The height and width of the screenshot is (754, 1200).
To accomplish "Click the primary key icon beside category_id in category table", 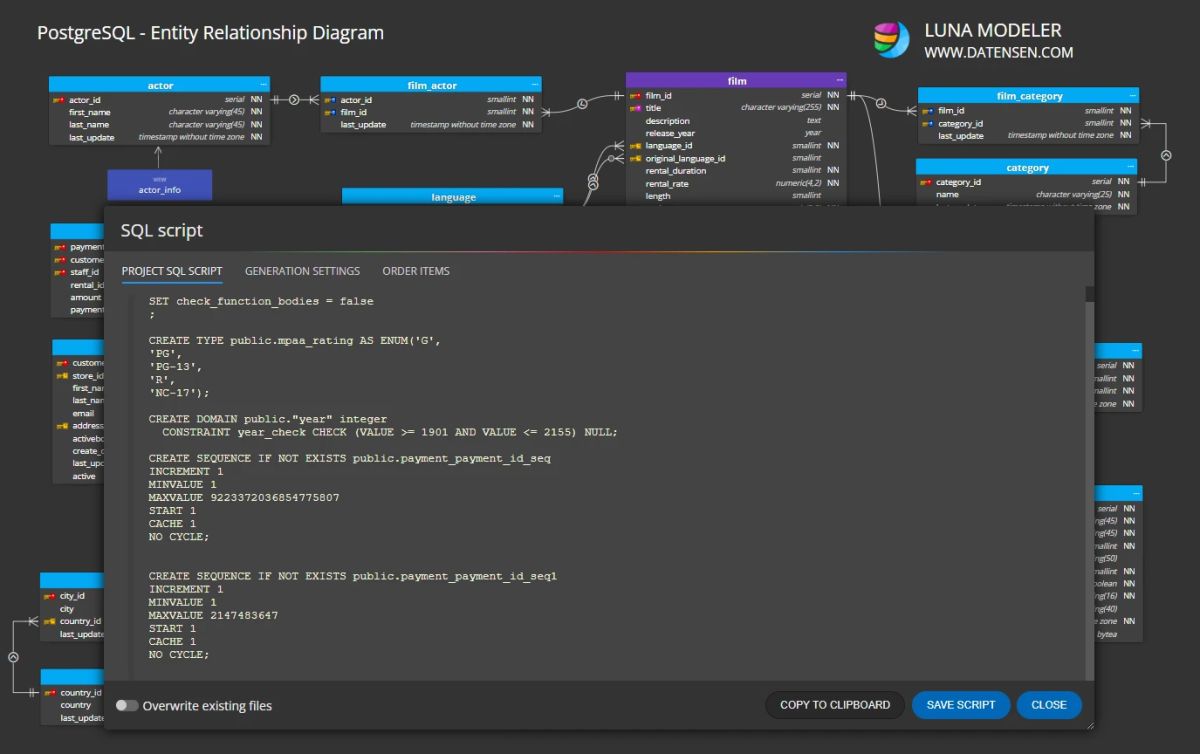I will [x=926, y=182].
